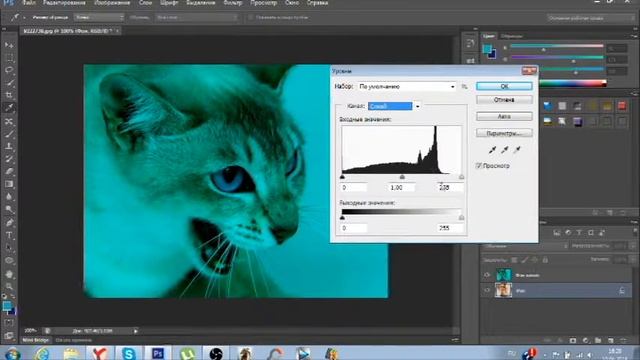This screenshot has height=360, width=640.
Task: Pick the gray point eyedropper in Levels
Action: tap(505, 150)
